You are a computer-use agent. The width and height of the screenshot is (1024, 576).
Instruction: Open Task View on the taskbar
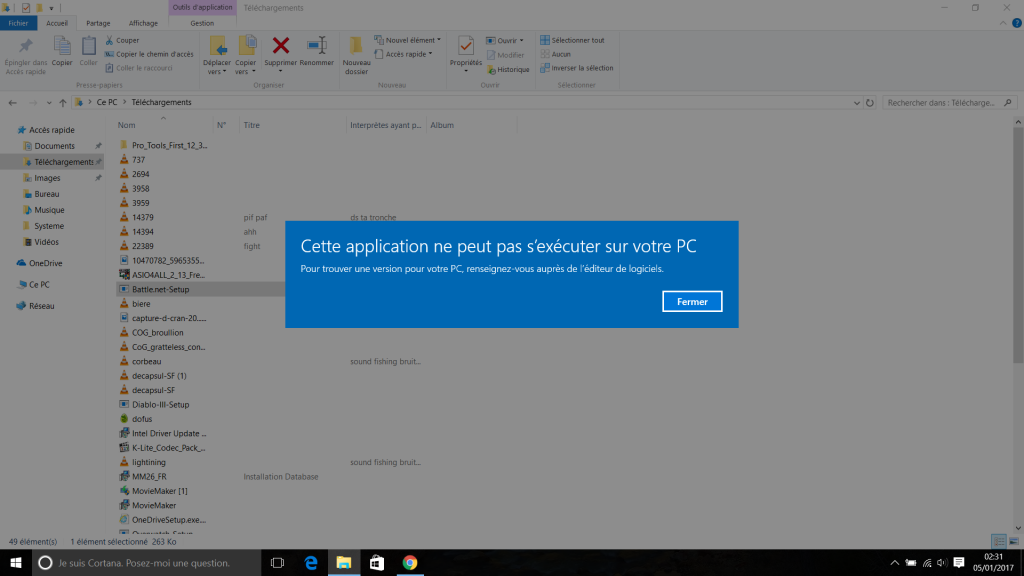pyautogui.click(x=278, y=562)
